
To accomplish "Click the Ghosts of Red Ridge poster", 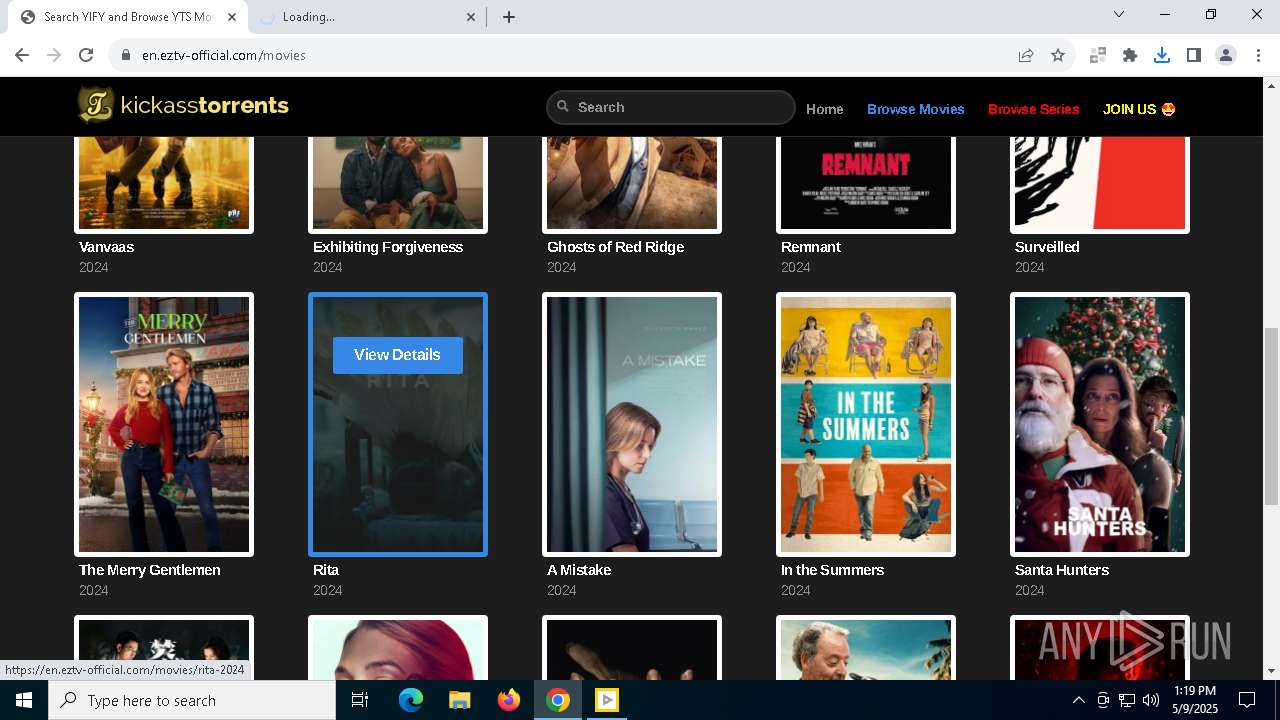I will tap(632, 185).
